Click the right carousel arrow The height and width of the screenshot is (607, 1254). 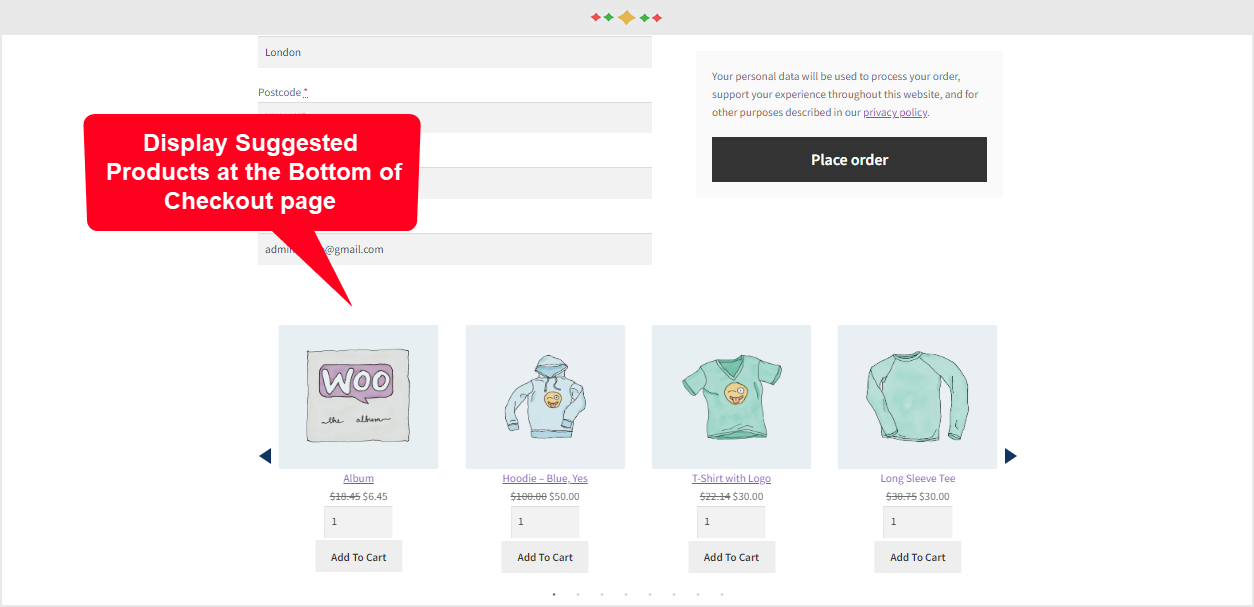[1010, 455]
